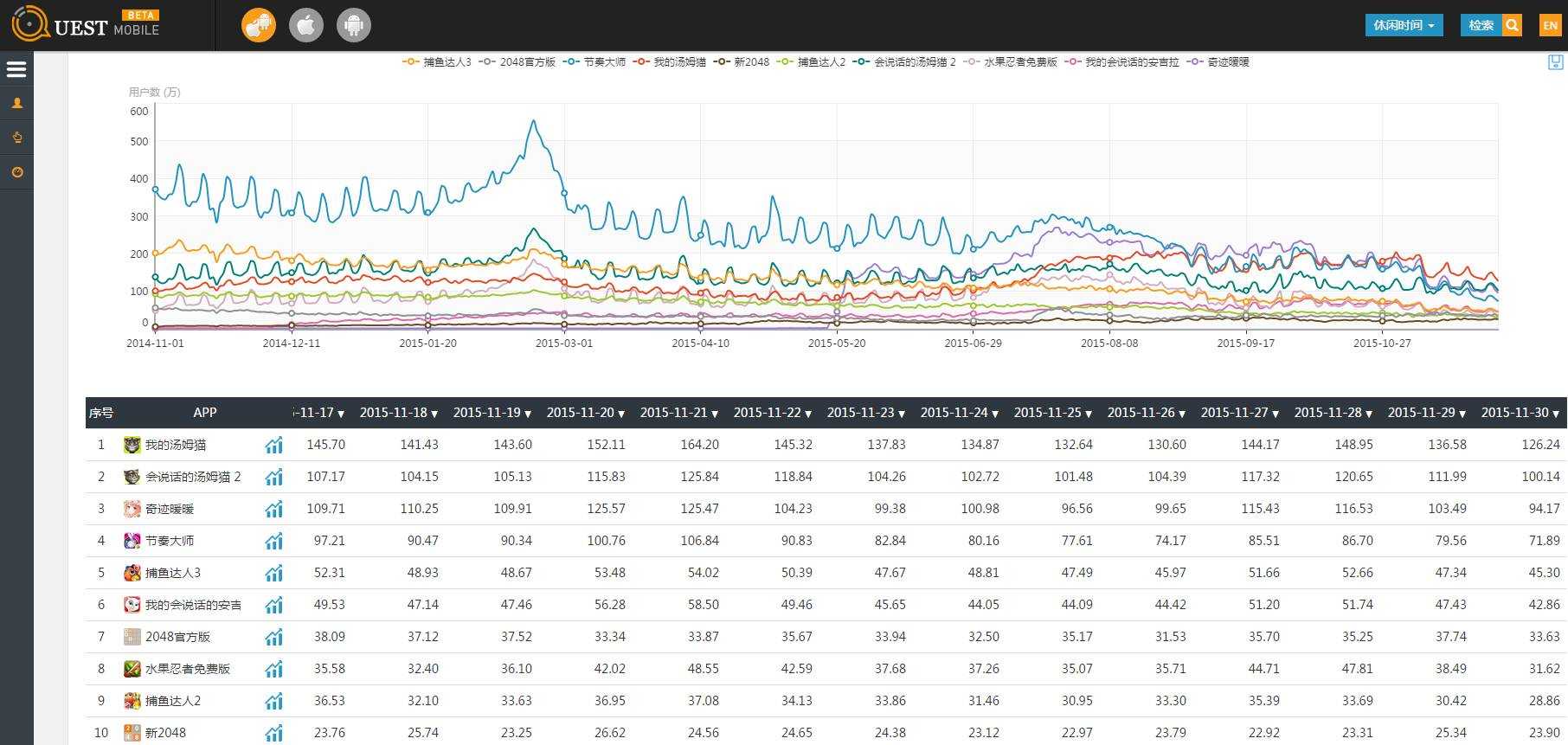The height and width of the screenshot is (745, 1568).
Task: Open the hamburger sidebar menu
Action: pos(16,69)
